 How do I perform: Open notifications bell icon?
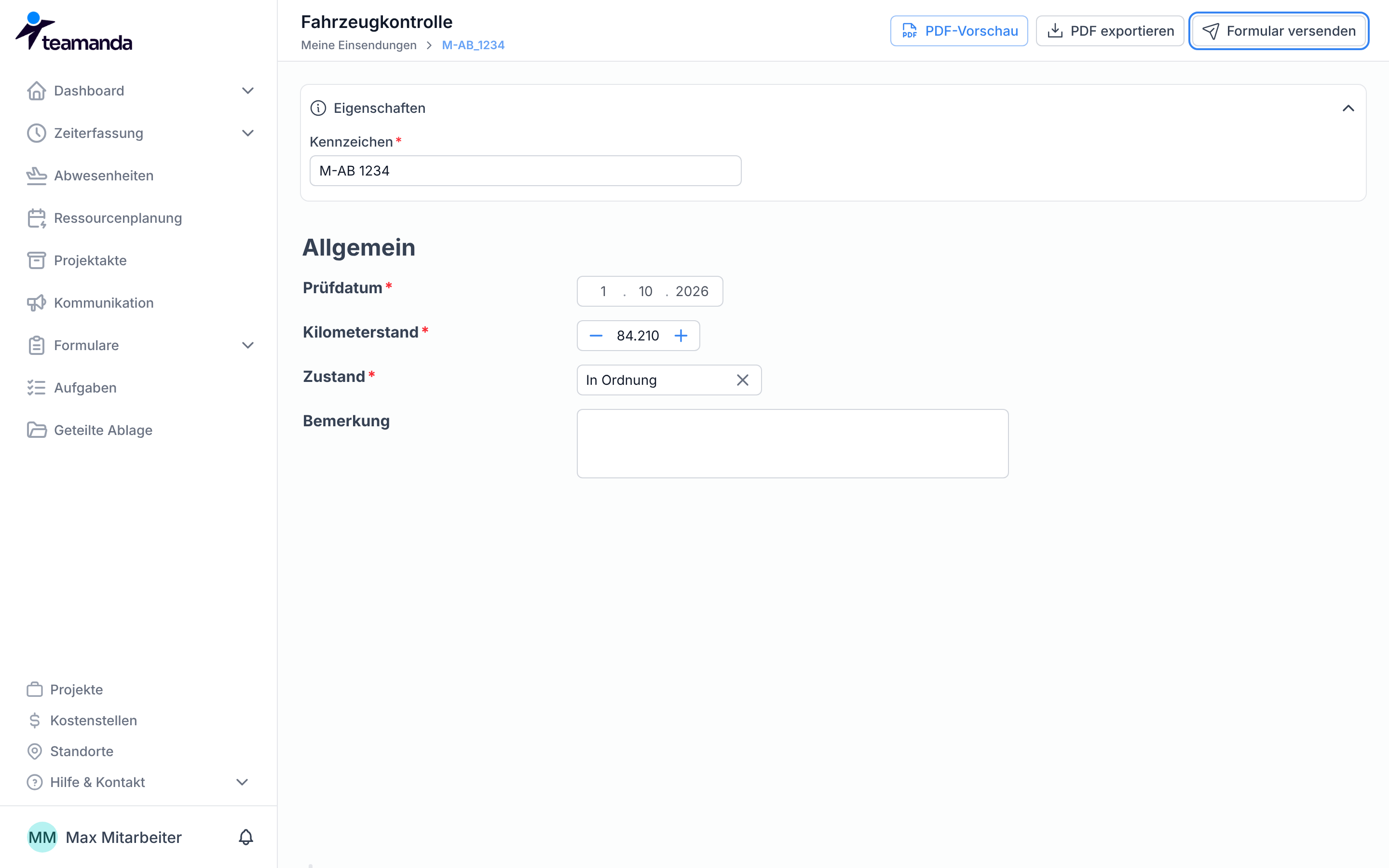click(x=245, y=838)
